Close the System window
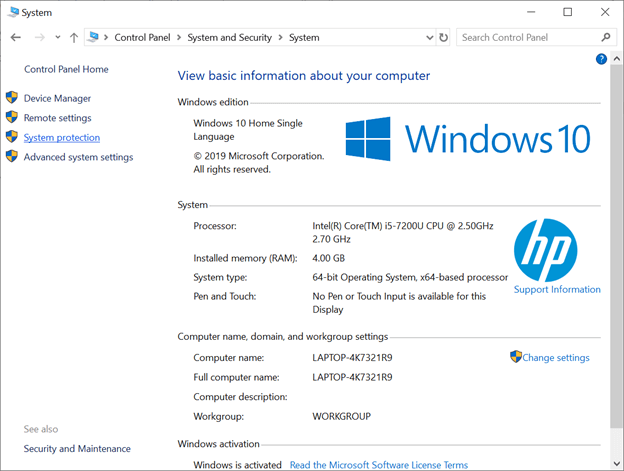The height and width of the screenshot is (471, 624). pos(605,12)
